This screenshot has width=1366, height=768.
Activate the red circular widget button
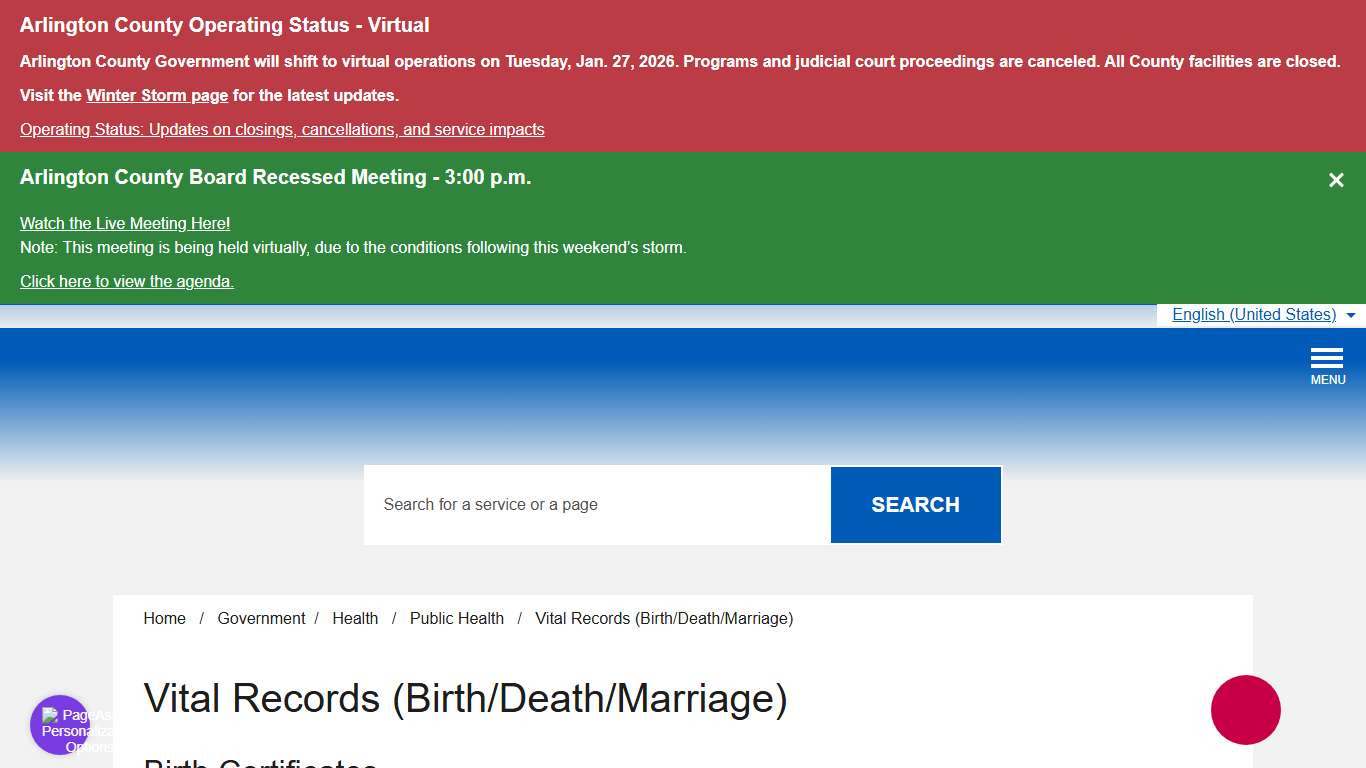(x=1246, y=710)
